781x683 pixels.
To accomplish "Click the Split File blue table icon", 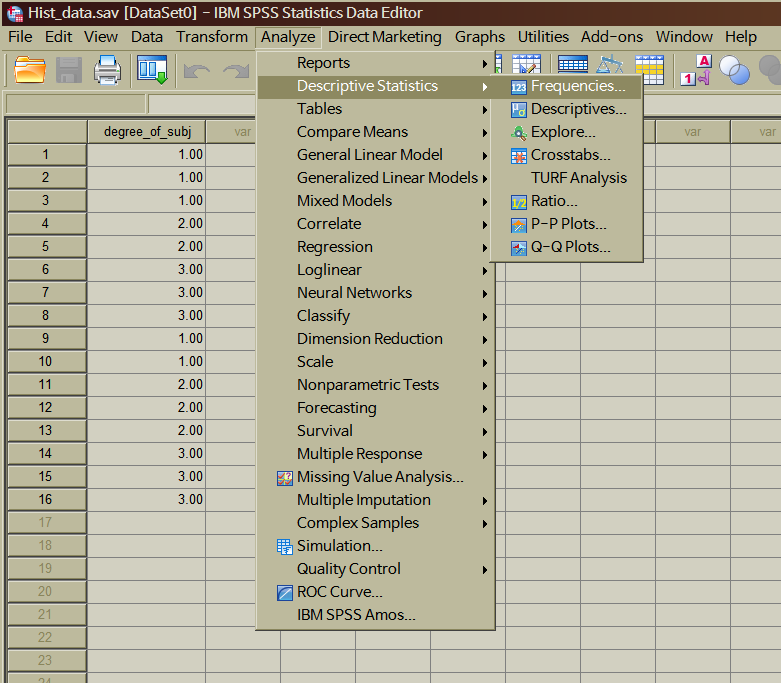I will 573,65.
